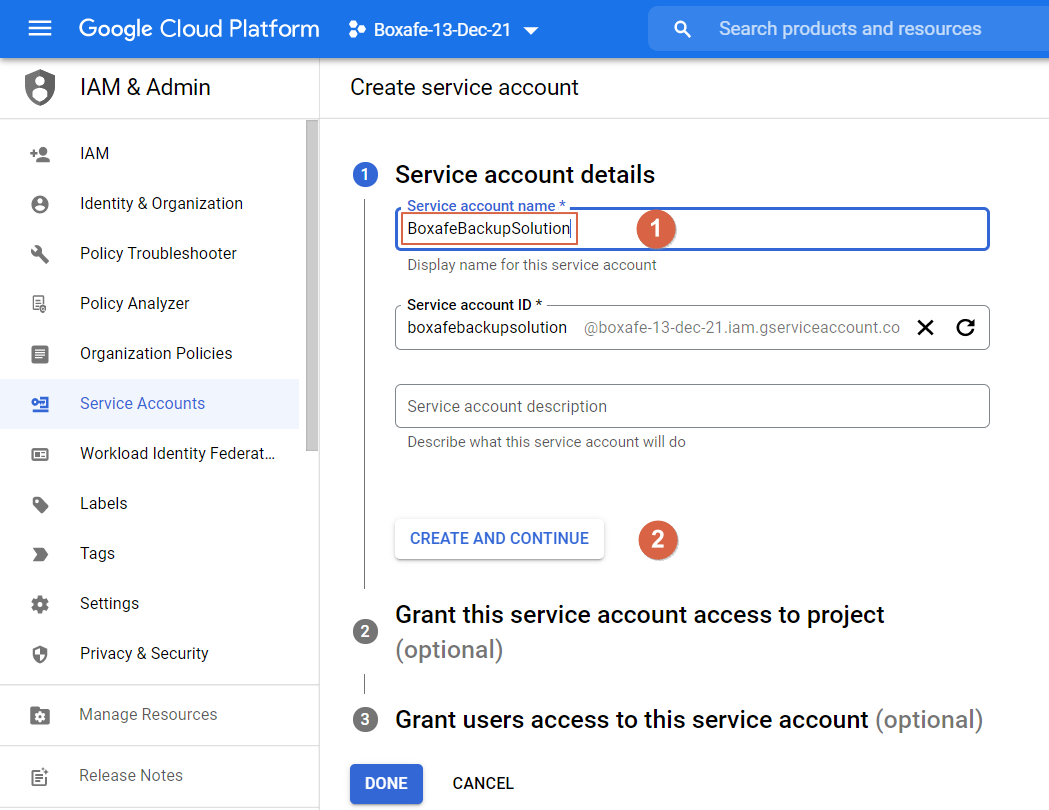Focus the Service account description field
This screenshot has width=1049, height=810.
click(x=692, y=407)
